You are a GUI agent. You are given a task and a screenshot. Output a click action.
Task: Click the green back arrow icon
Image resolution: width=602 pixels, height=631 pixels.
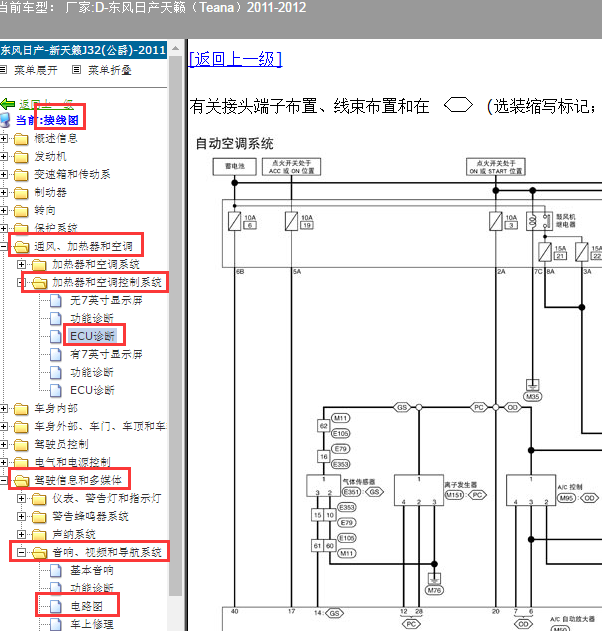8,104
